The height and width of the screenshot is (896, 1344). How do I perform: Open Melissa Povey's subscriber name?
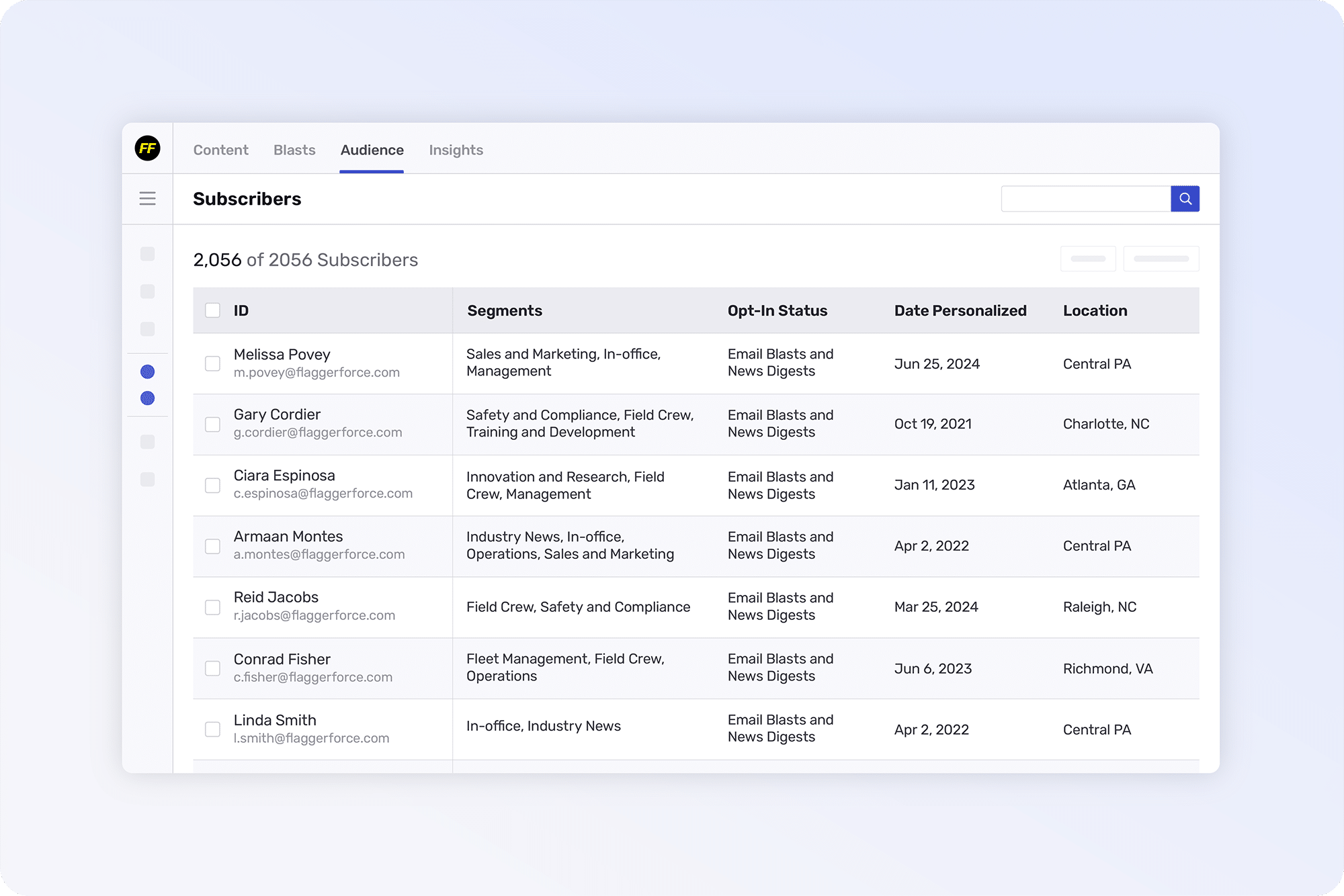282,354
